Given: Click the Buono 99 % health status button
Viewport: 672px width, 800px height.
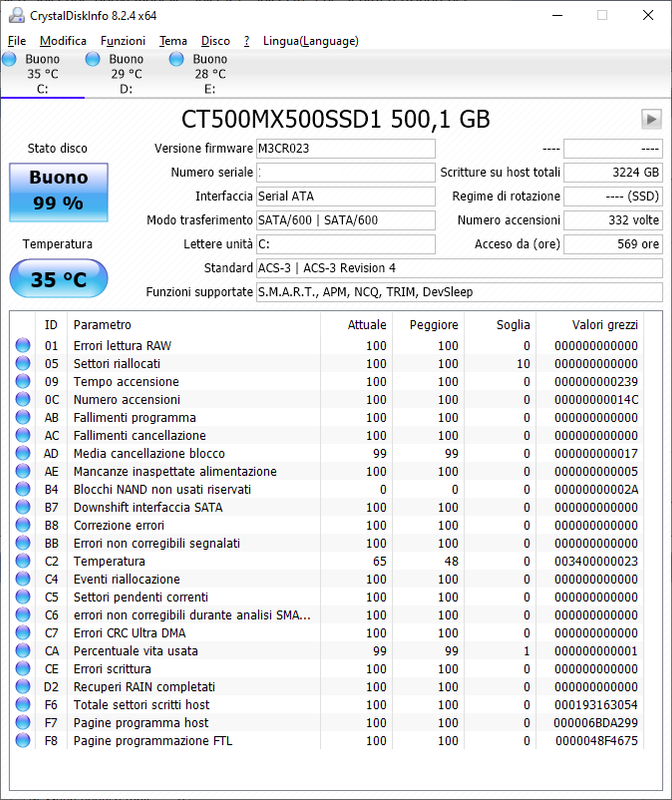Looking at the screenshot, I should [59, 192].
